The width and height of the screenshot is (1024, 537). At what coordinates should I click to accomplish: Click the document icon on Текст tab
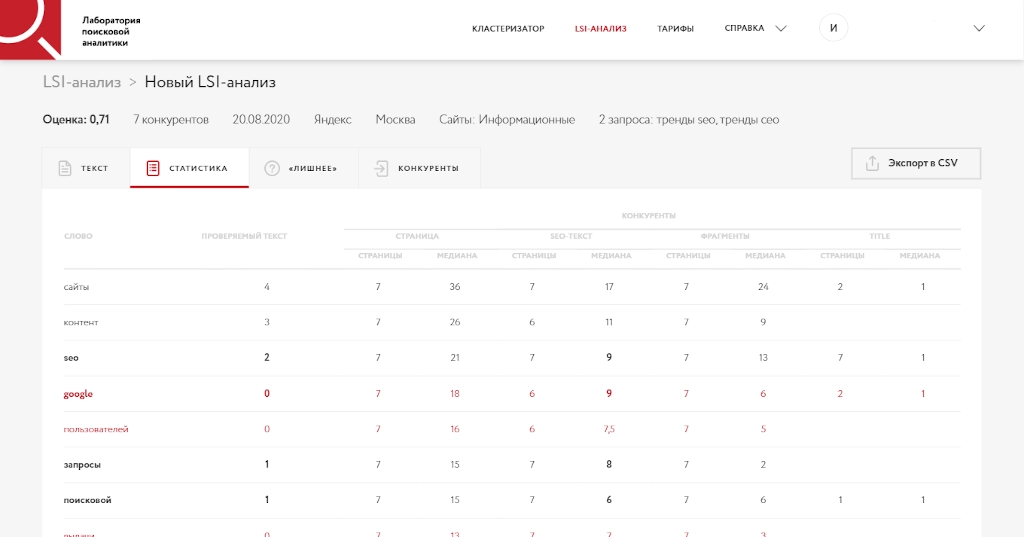tap(65, 168)
